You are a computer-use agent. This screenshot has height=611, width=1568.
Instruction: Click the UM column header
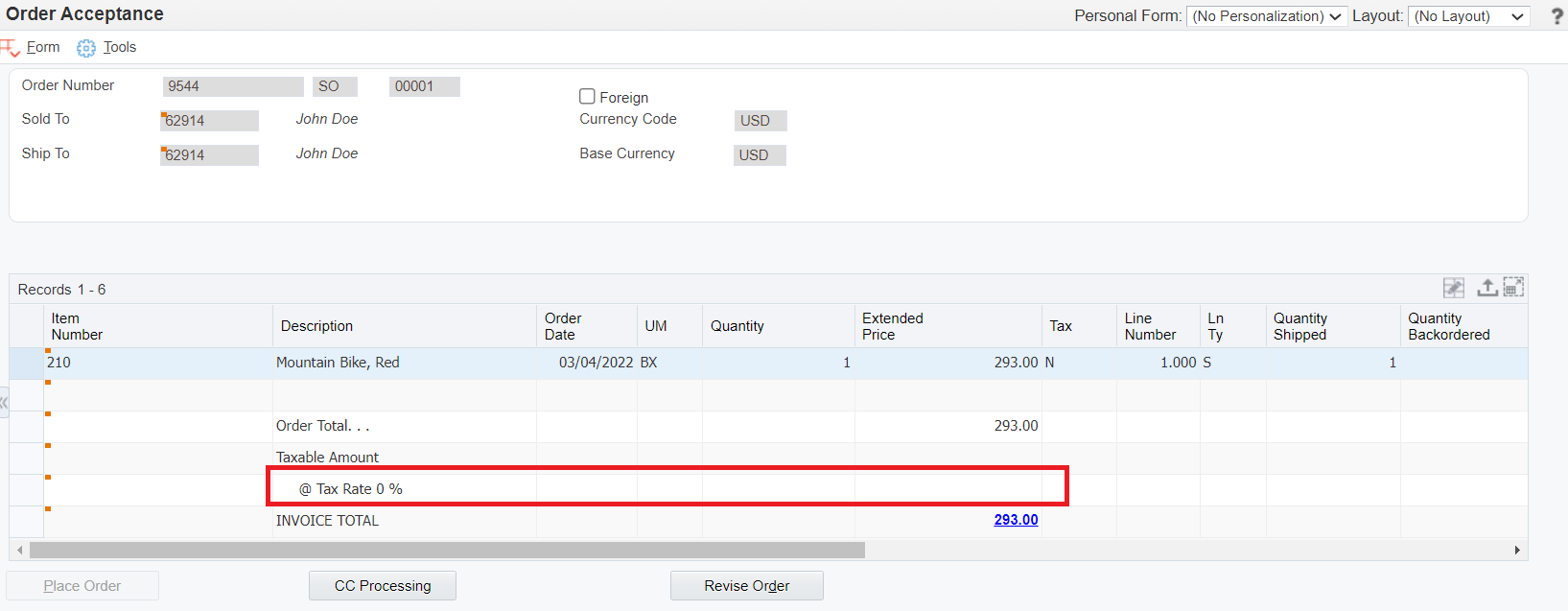[669, 326]
